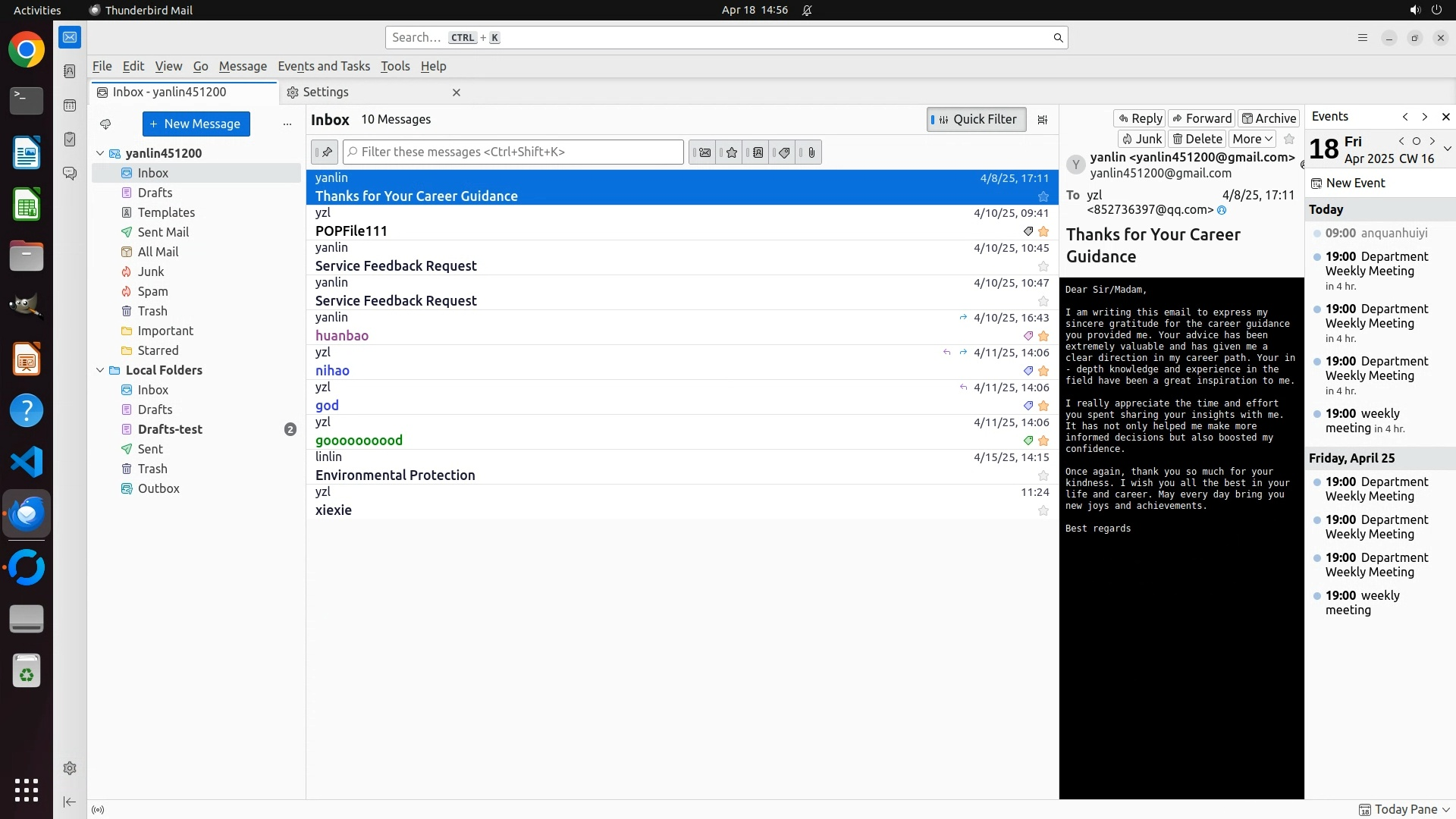The width and height of the screenshot is (1456, 819).
Task: Open the Events and Tasks menu
Action: [324, 66]
